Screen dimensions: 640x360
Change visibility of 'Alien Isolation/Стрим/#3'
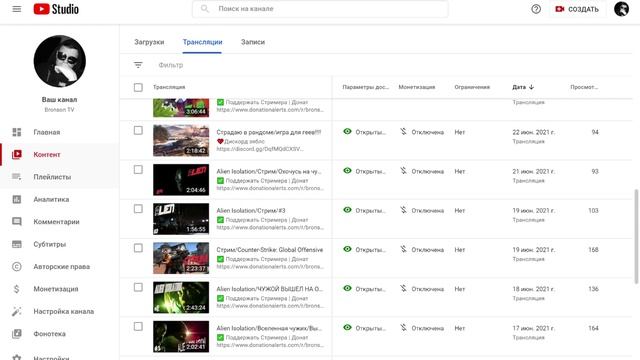coord(364,210)
